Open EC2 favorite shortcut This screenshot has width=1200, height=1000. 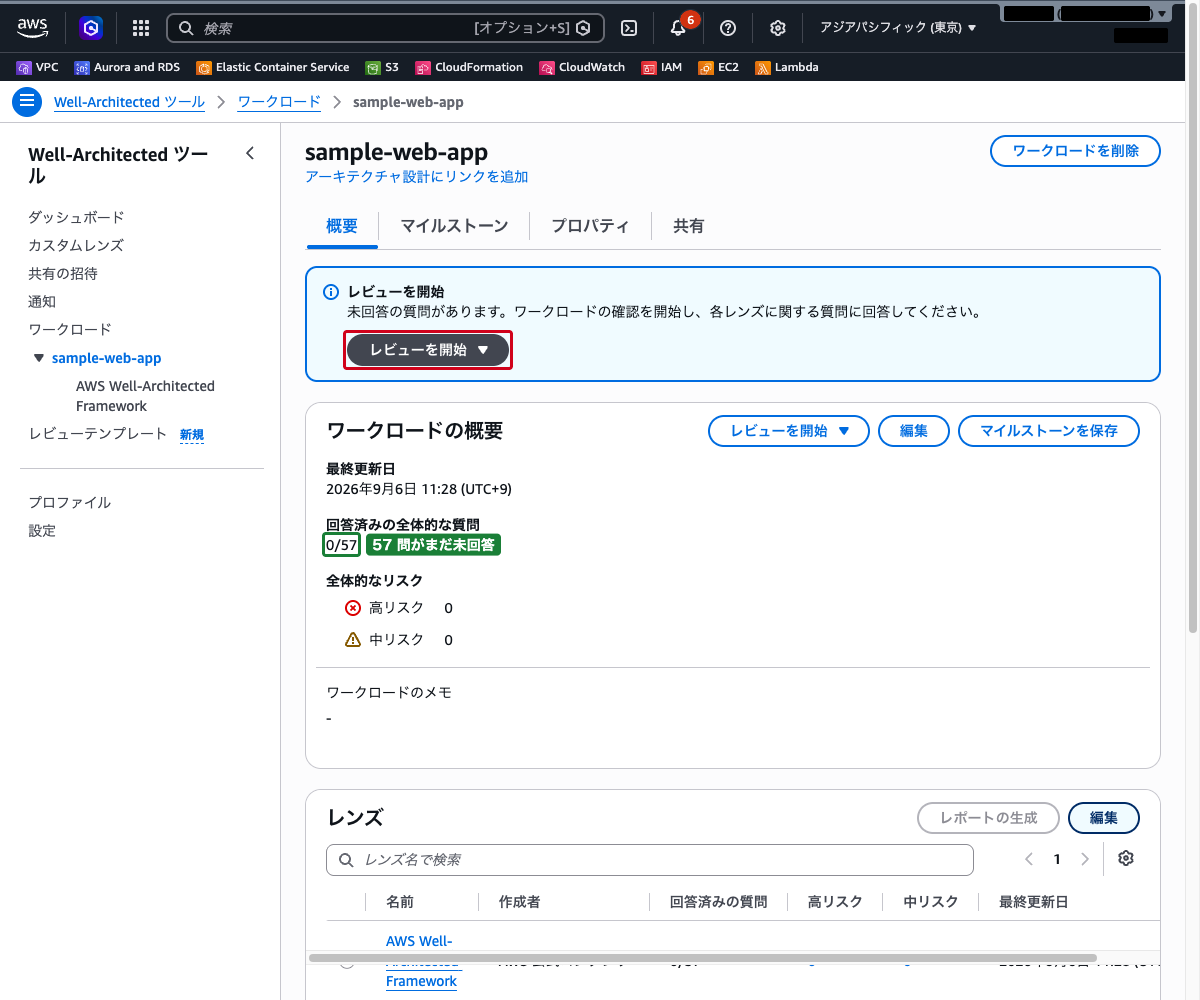[719, 67]
